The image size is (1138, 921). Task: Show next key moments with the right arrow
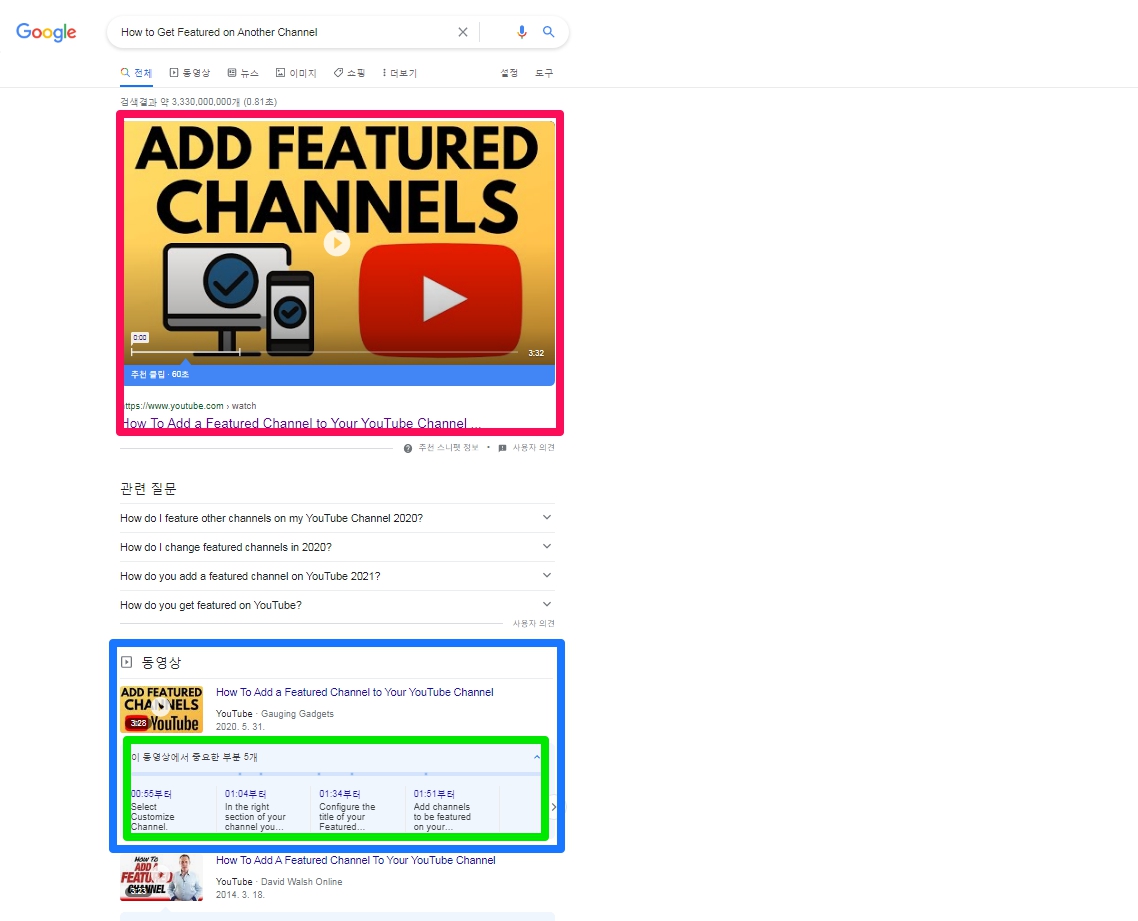[x=554, y=807]
